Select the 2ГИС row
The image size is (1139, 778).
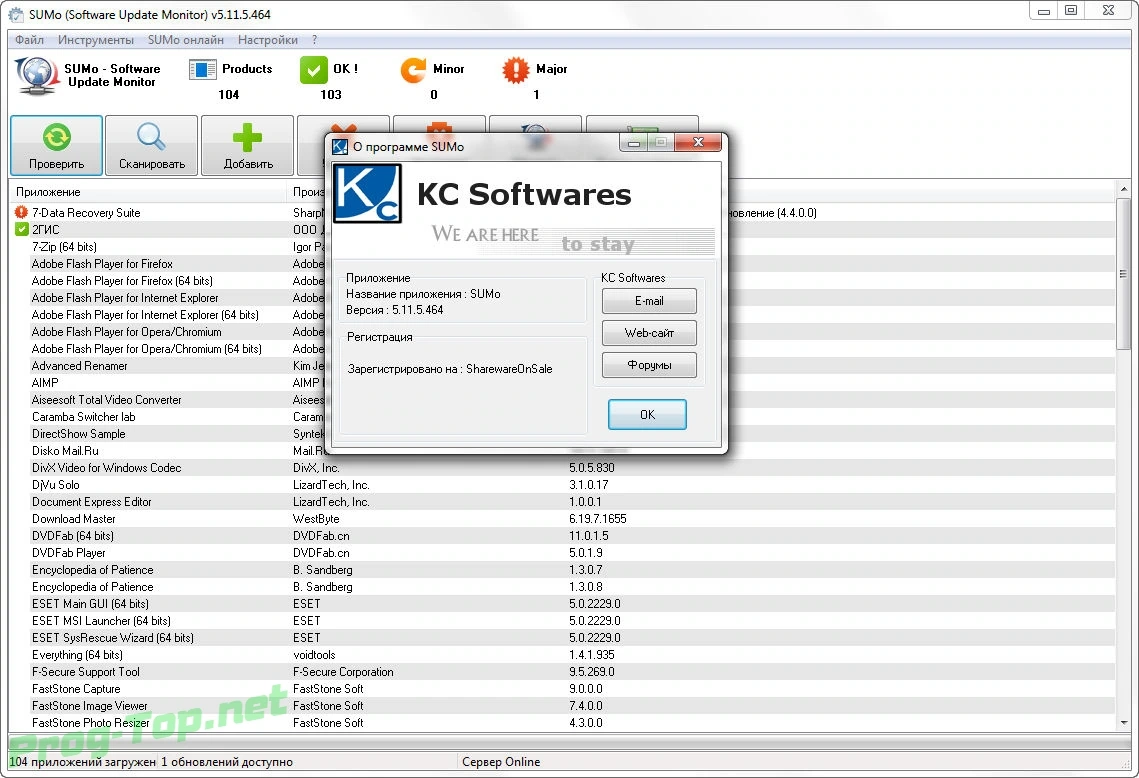[563, 230]
